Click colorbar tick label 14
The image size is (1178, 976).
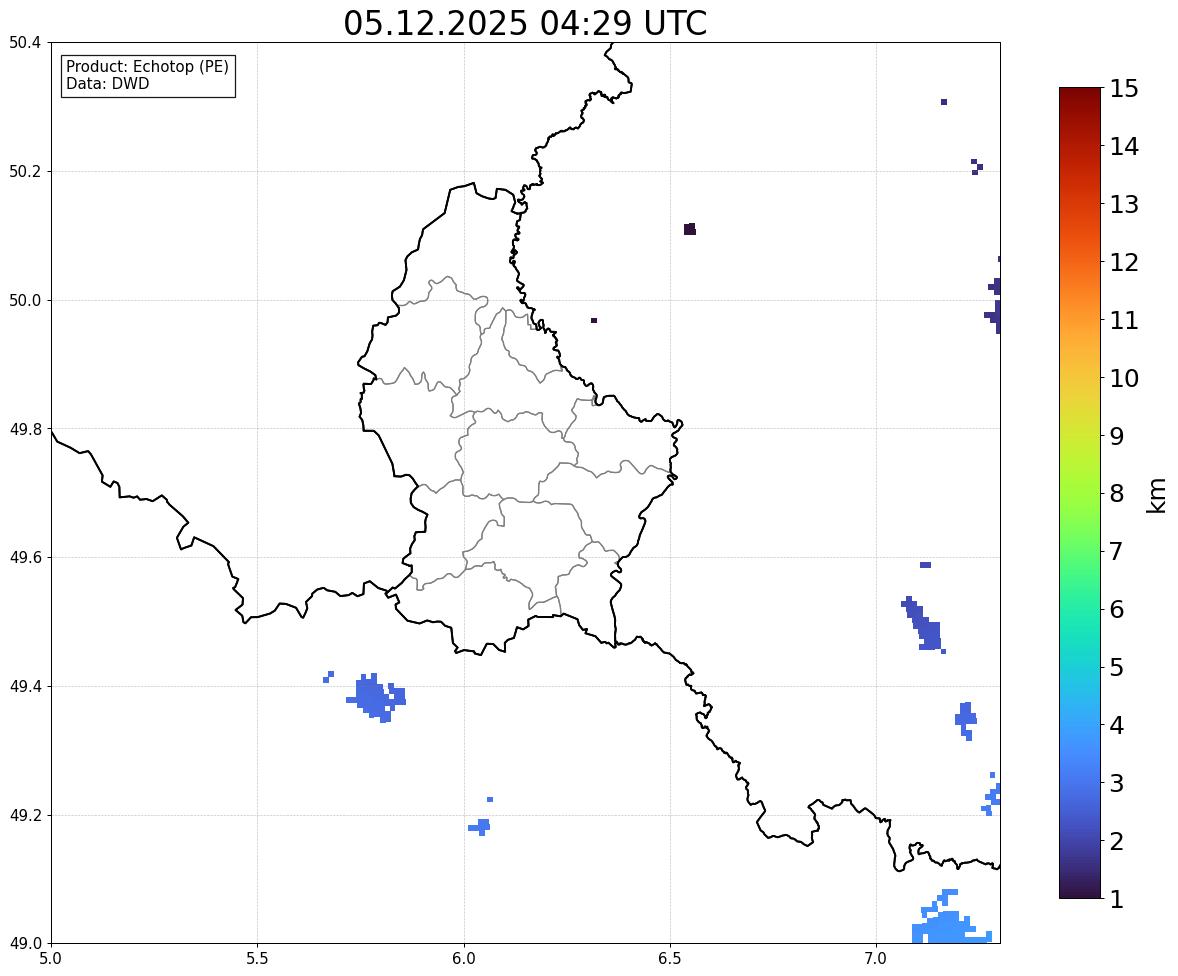1124,147
